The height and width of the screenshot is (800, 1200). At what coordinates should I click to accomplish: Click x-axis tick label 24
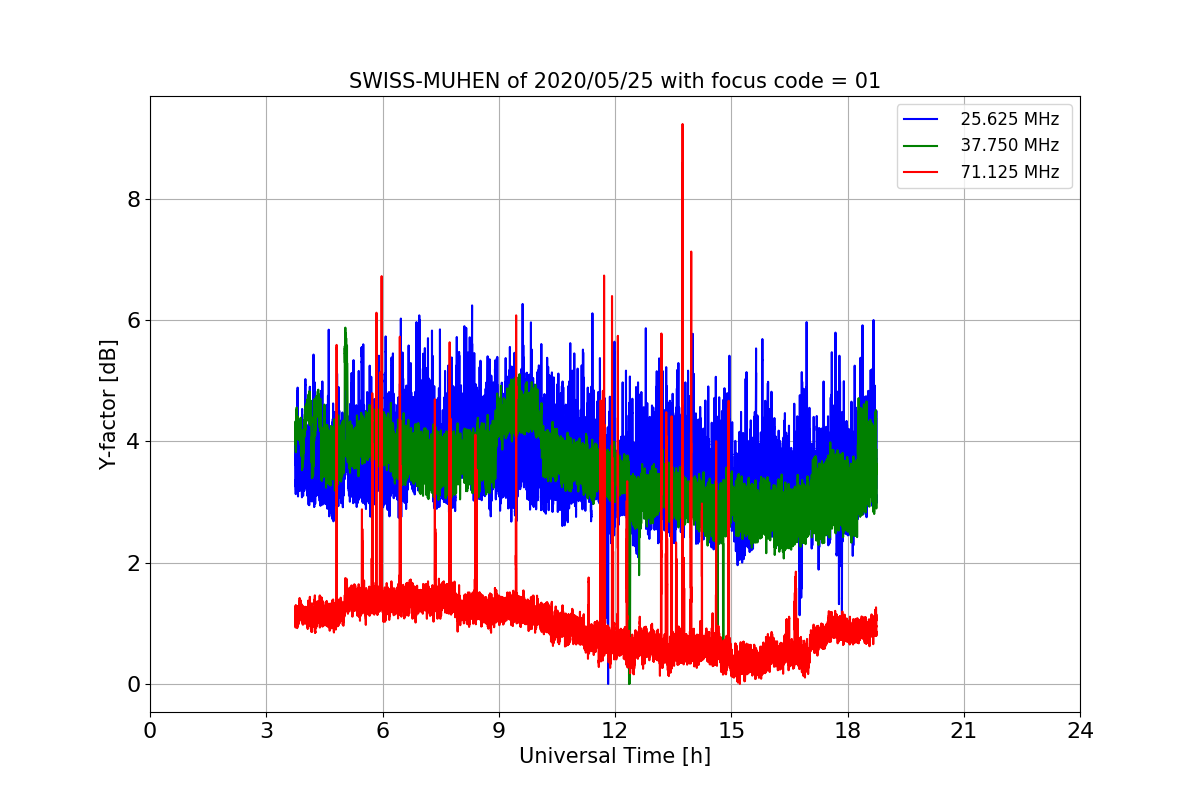(x=1080, y=731)
